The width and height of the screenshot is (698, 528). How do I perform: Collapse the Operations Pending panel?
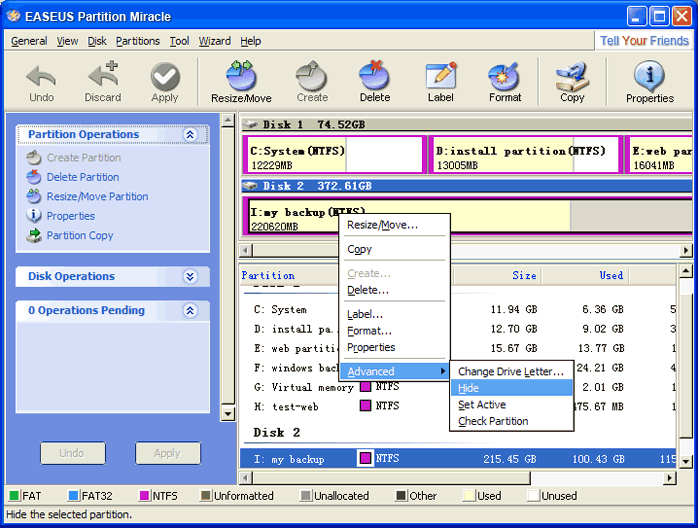pos(190,311)
